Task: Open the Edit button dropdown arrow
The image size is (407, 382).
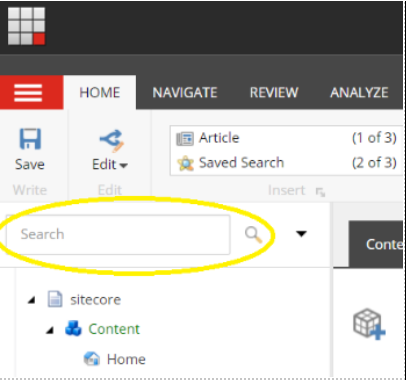Action: click(x=124, y=165)
